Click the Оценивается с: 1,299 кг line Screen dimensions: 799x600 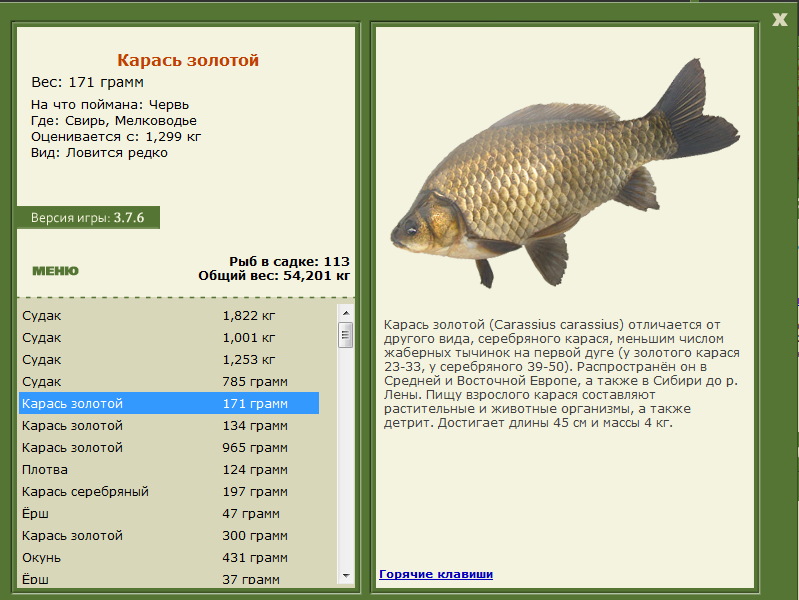tap(116, 137)
